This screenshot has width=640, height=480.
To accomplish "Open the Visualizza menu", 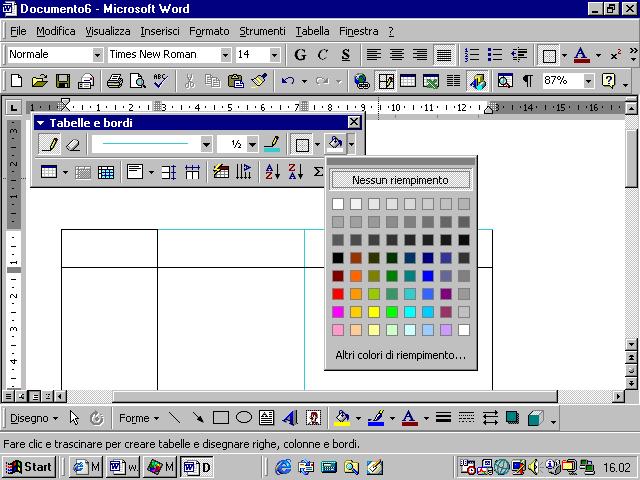I will pos(108,31).
